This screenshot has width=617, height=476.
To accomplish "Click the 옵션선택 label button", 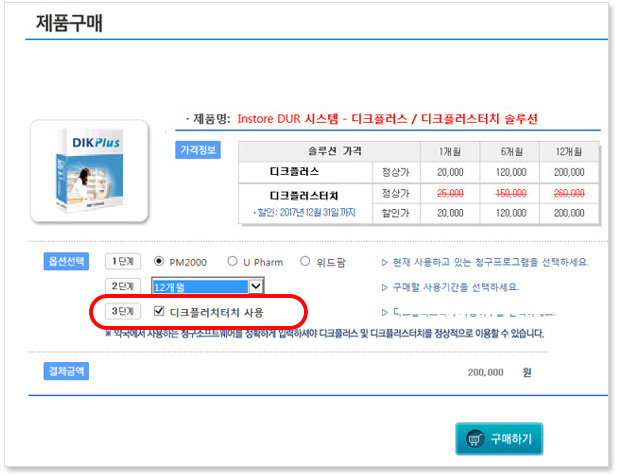I will pyautogui.click(x=66, y=261).
